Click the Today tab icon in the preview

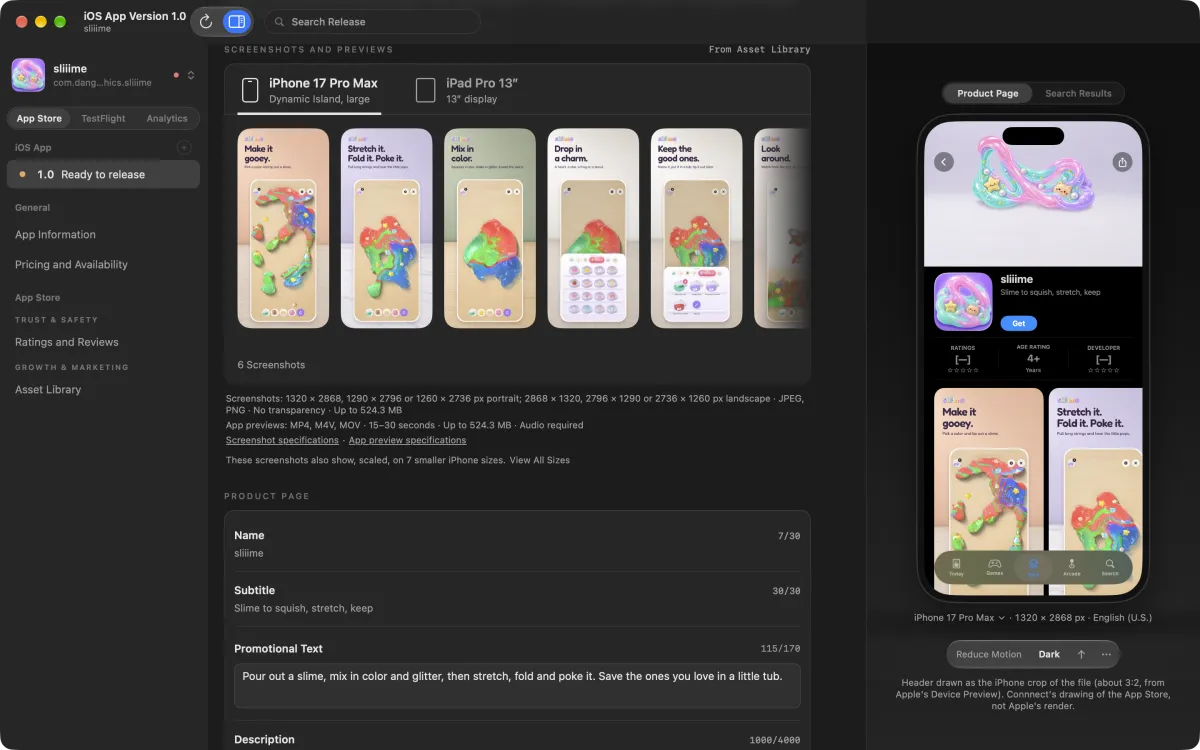click(956, 567)
